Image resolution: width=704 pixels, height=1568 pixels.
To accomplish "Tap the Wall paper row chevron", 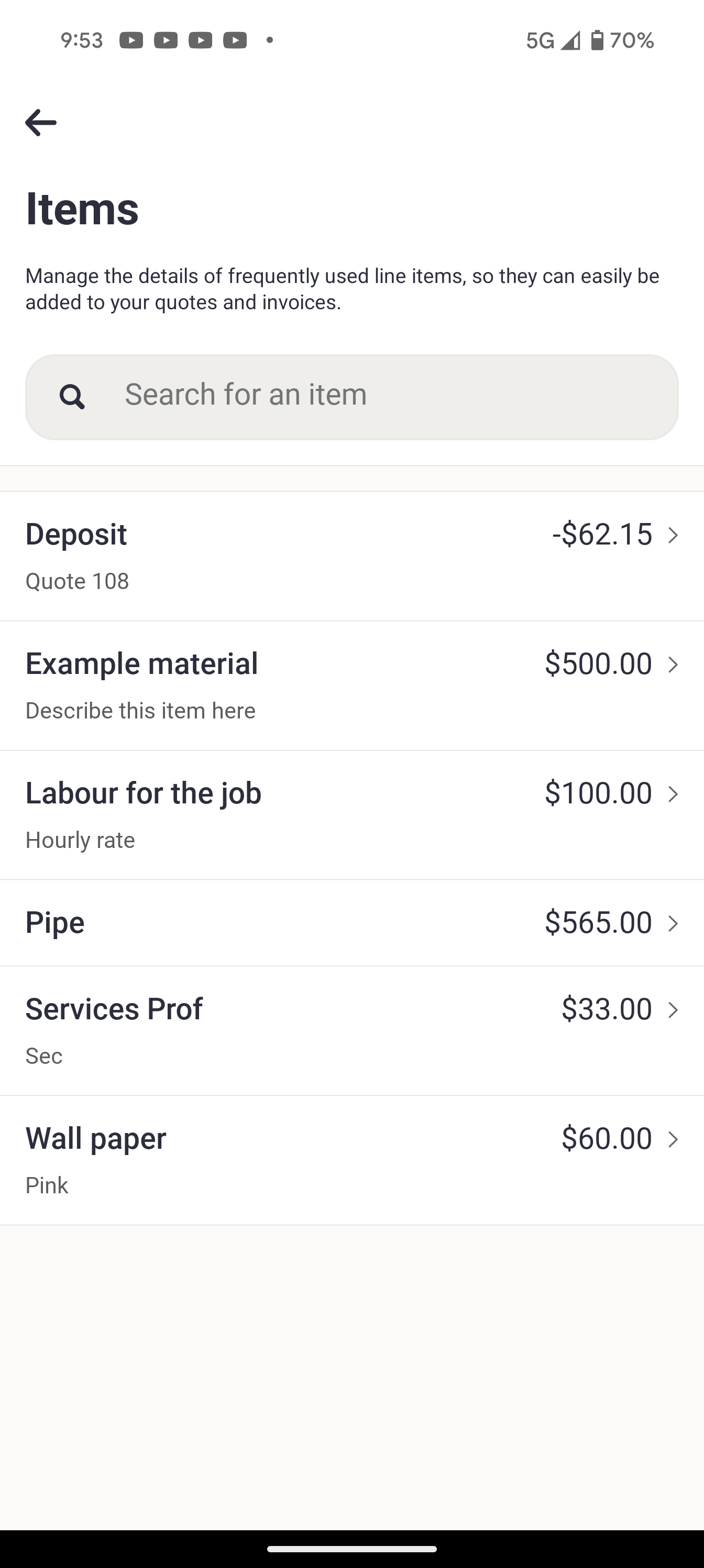I will [x=673, y=1139].
